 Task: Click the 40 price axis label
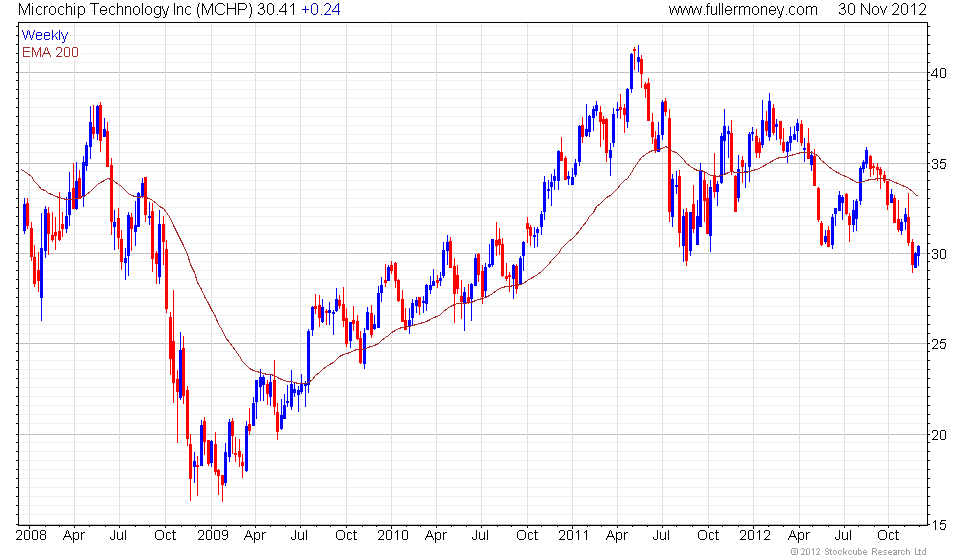[939, 73]
